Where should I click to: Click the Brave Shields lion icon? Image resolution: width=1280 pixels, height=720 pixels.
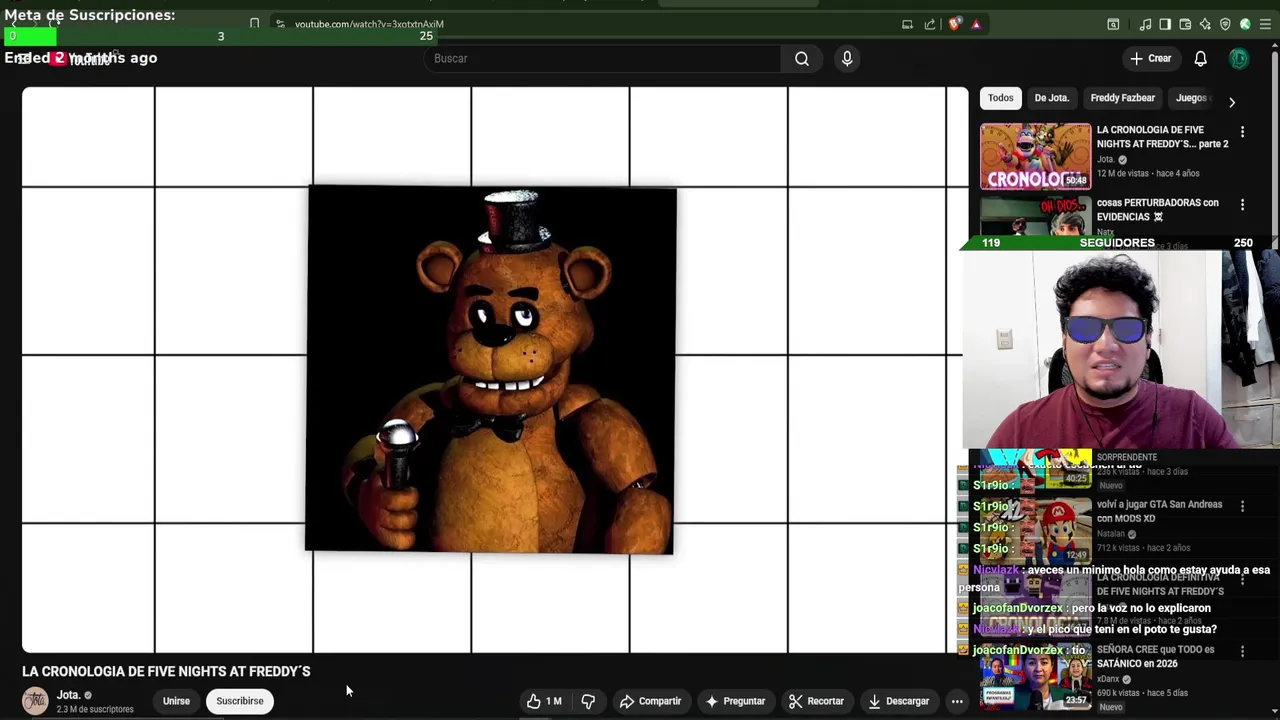(x=955, y=24)
